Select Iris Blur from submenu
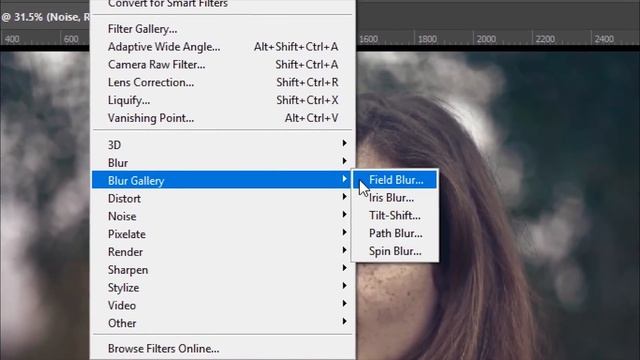 point(395,198)
